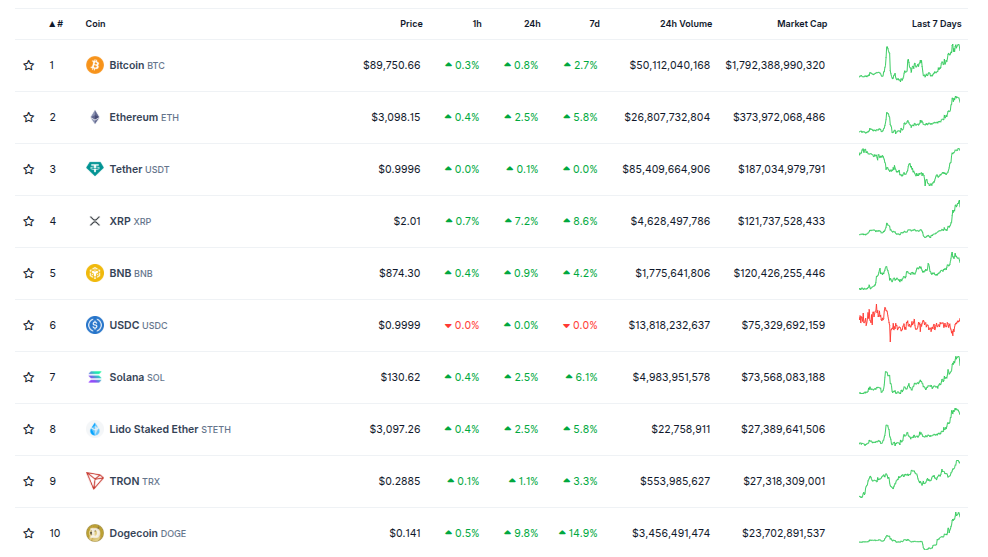Viewport: 988px width, 557px height.
Task: Star Dogecoin to add to watchlist
Action: 29,533
